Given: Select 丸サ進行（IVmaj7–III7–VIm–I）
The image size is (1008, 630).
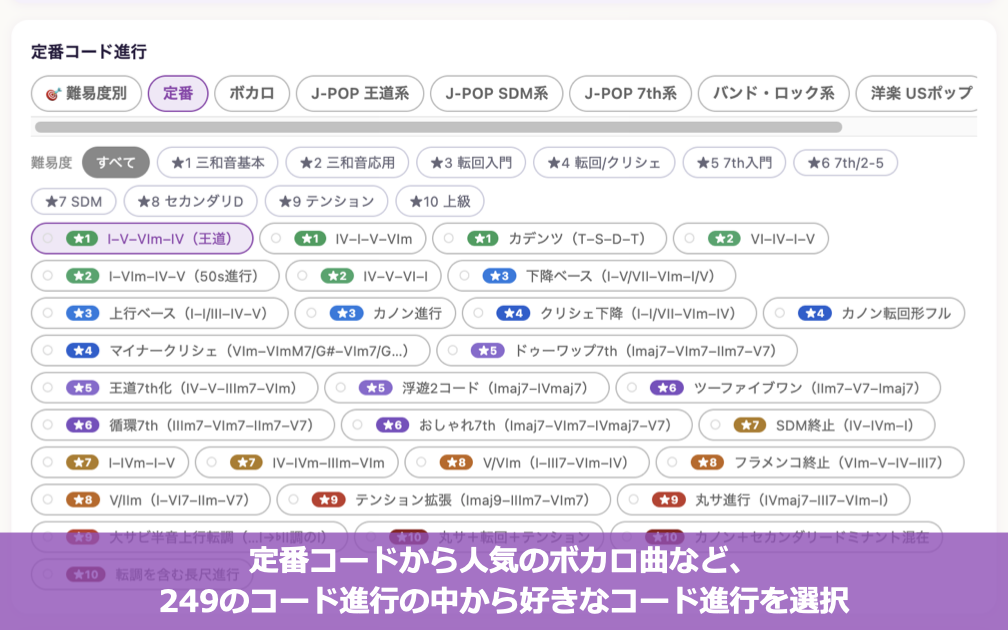Looking at the screenshot, I should coord(764,500).
